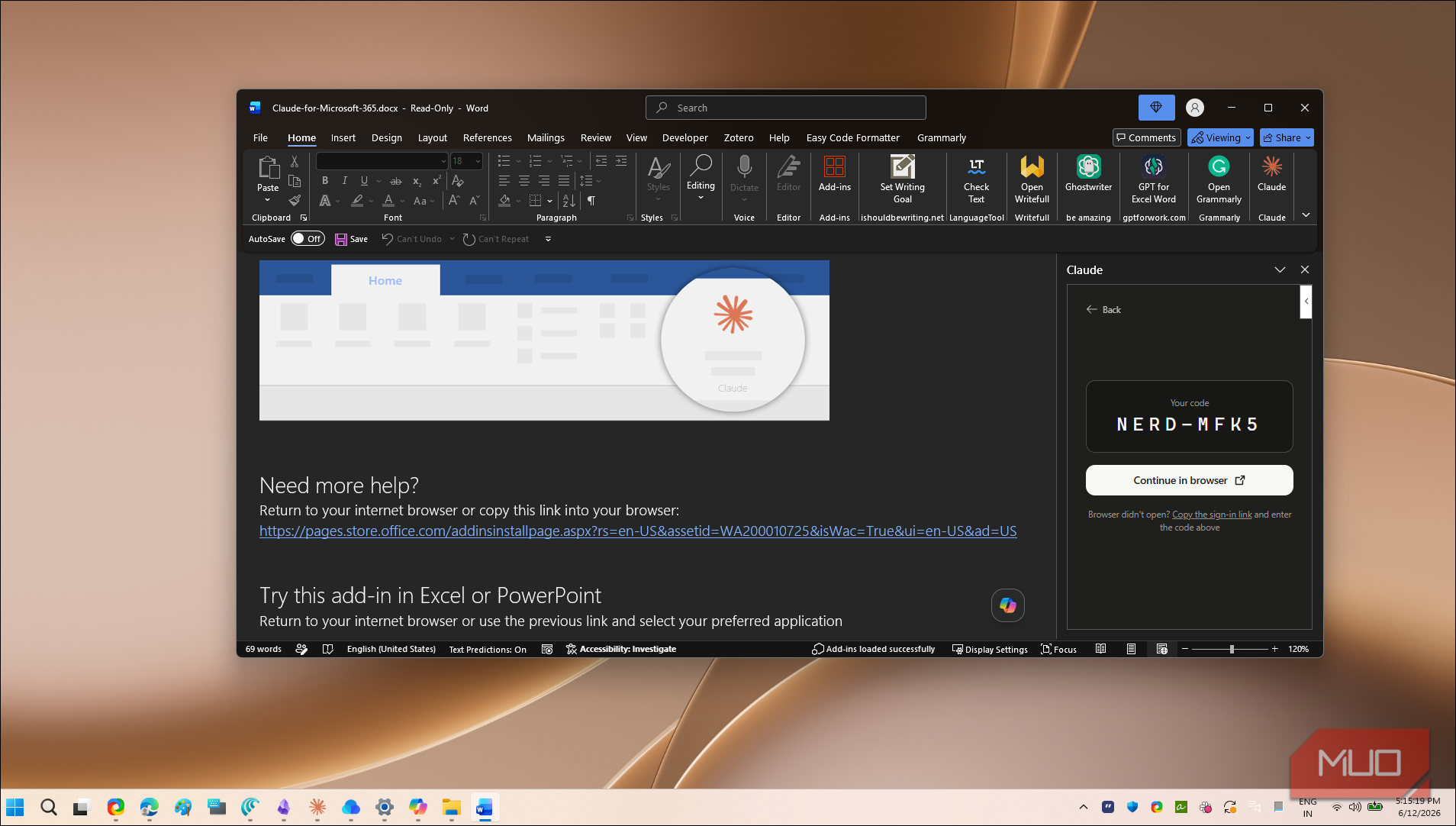Toggle Center alignment
This screenshot has height=826, width=1456.
coord(524,181)
